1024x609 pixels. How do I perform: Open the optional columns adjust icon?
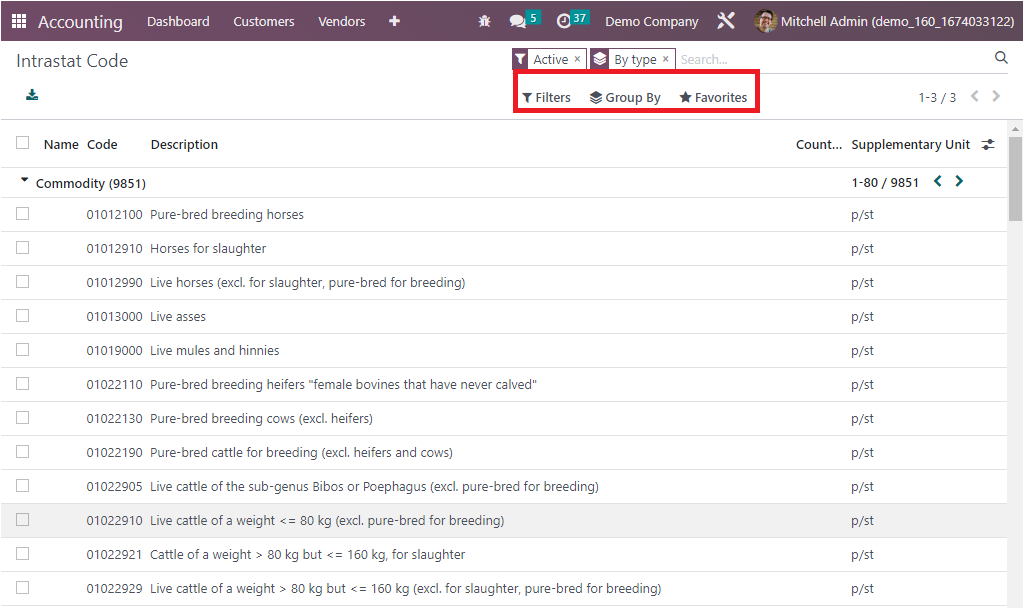[x=988, y=145]
